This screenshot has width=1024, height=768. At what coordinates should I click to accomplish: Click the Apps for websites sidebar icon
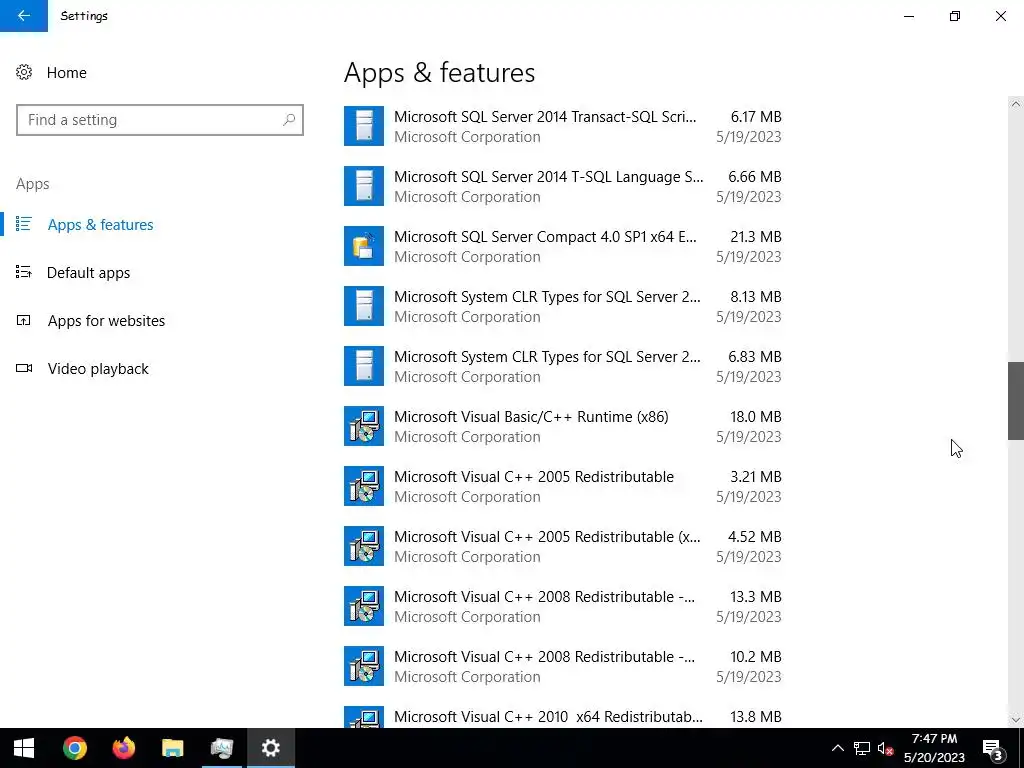point(24,320)
